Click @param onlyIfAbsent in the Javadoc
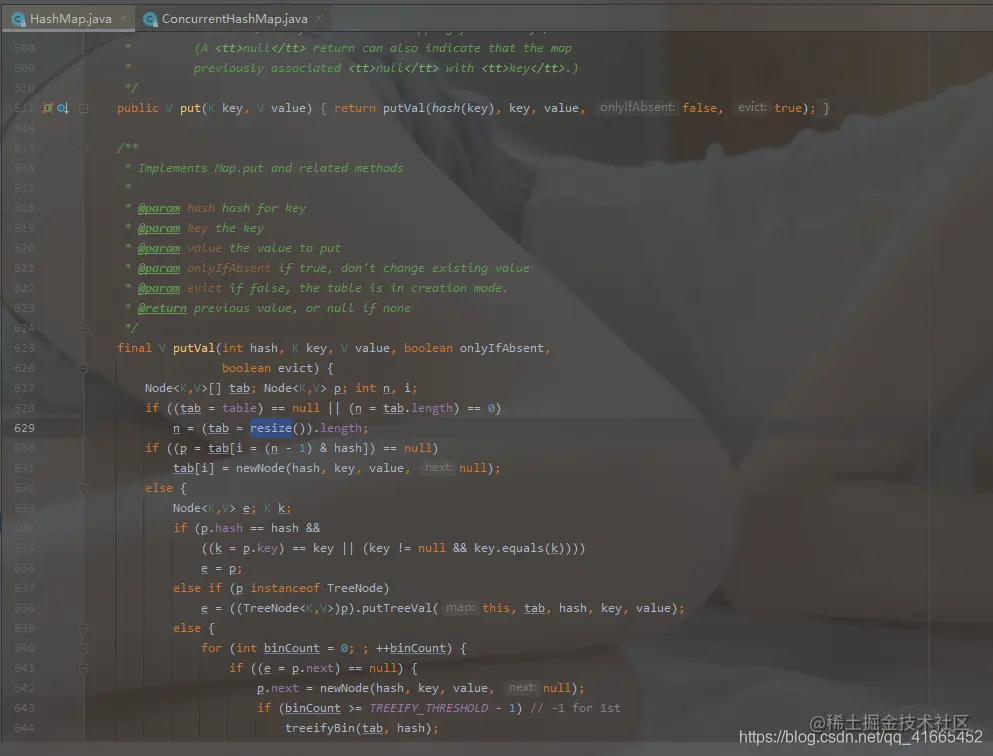Viewport: 993px width, 756px height. coord(204,268)
